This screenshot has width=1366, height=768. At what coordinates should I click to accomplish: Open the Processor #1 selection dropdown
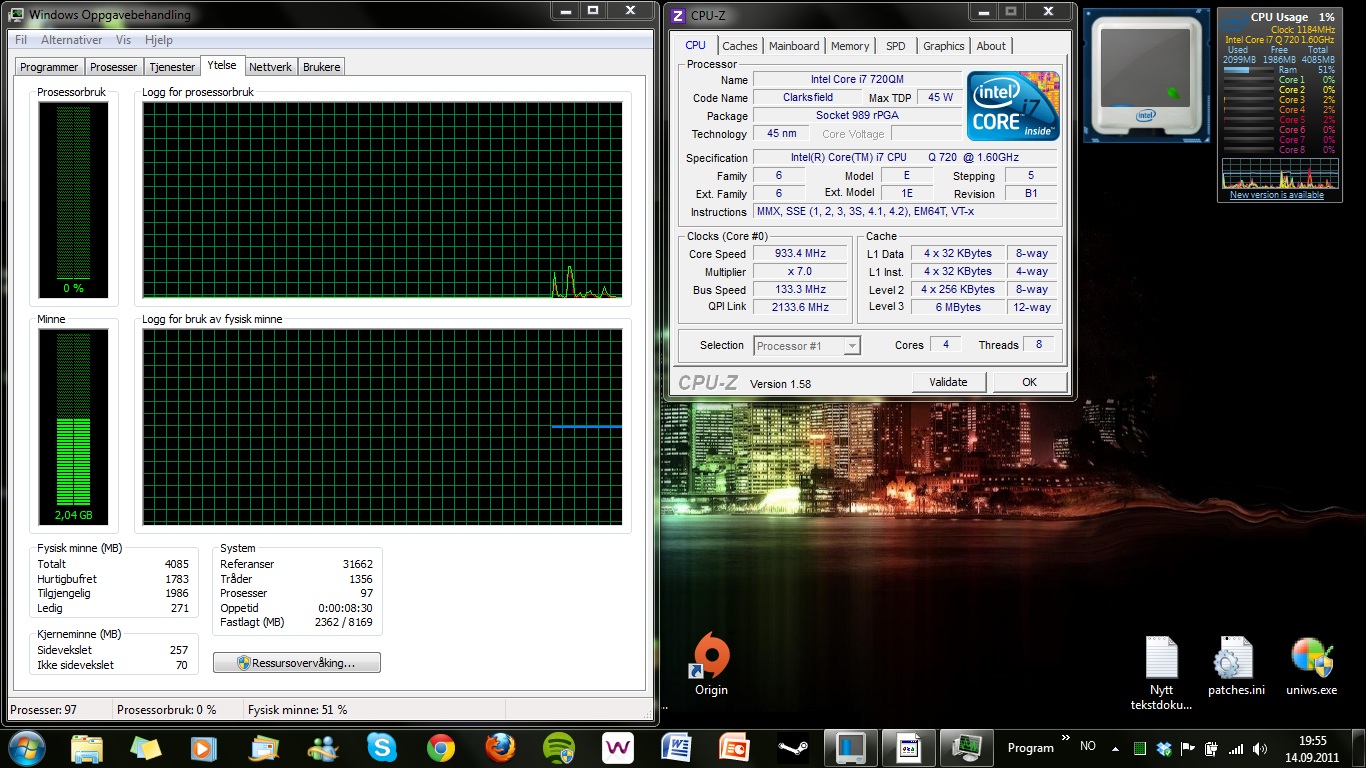(808, 346)
